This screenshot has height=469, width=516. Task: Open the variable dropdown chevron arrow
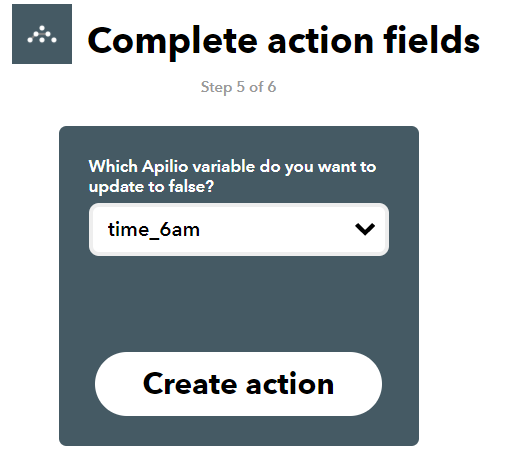pos(365,229)
